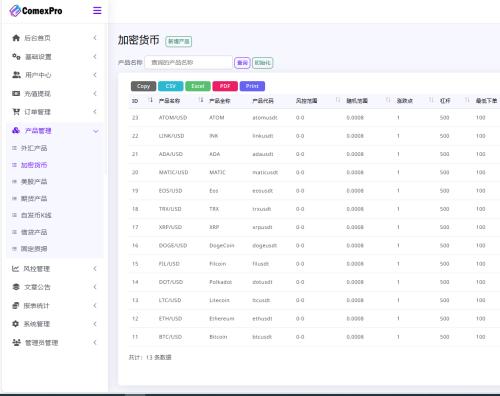500x396 pixels.
Task: Export the table as CSV
Action: [x=171, y=86]
